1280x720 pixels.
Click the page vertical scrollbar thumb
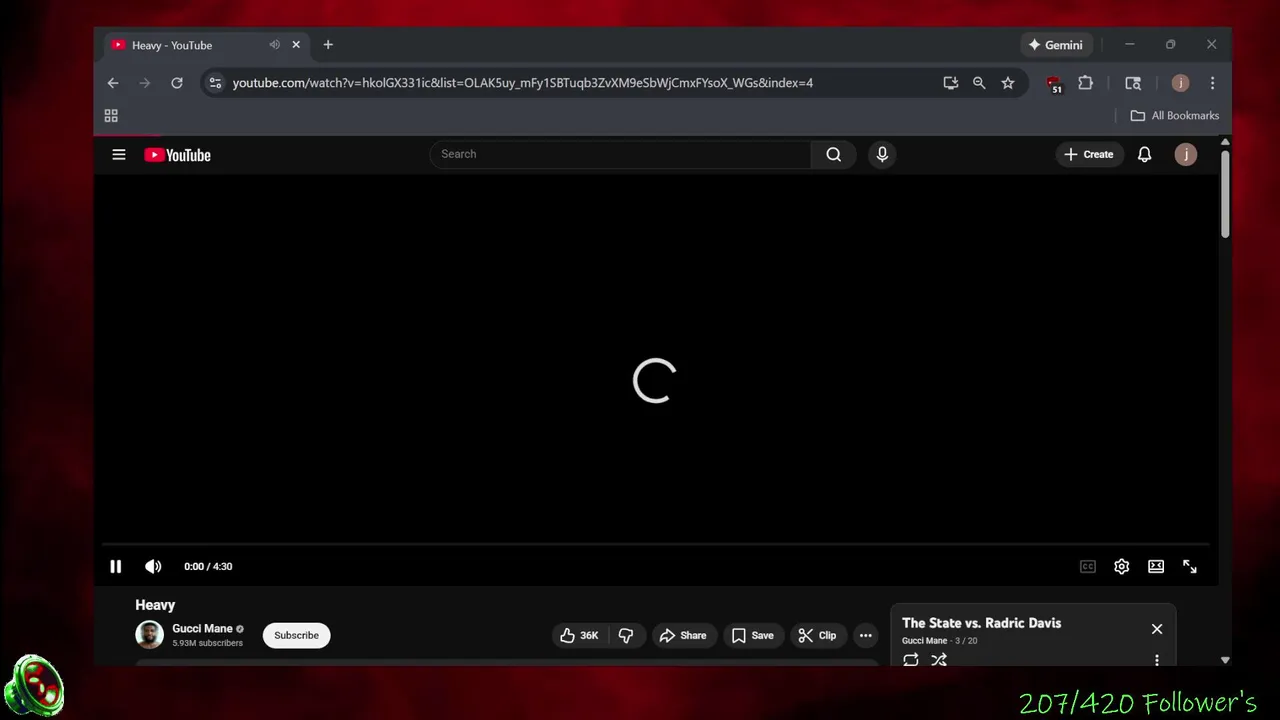point(1225,194)
